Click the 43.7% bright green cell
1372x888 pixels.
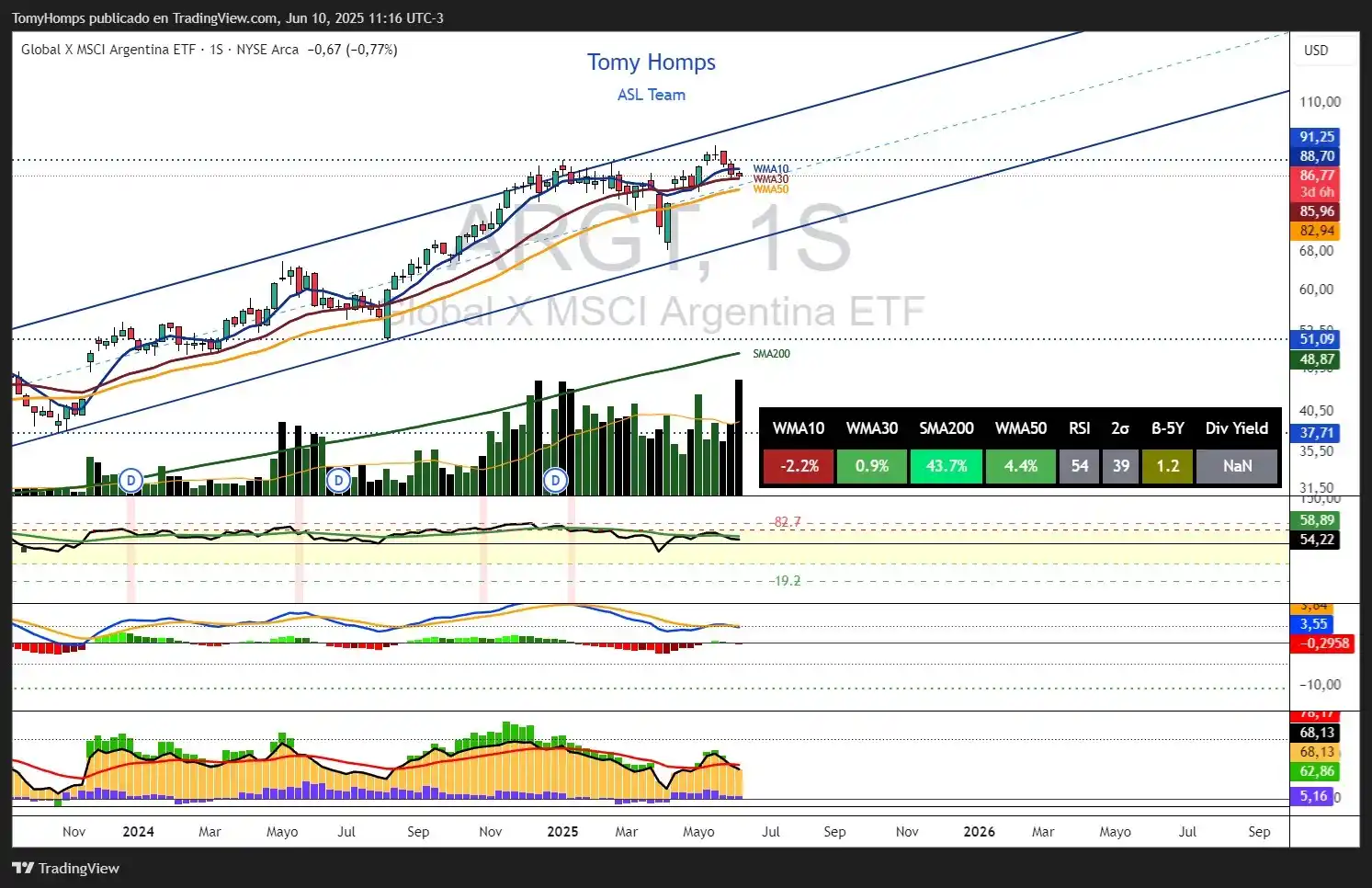[x=947, y=466]
